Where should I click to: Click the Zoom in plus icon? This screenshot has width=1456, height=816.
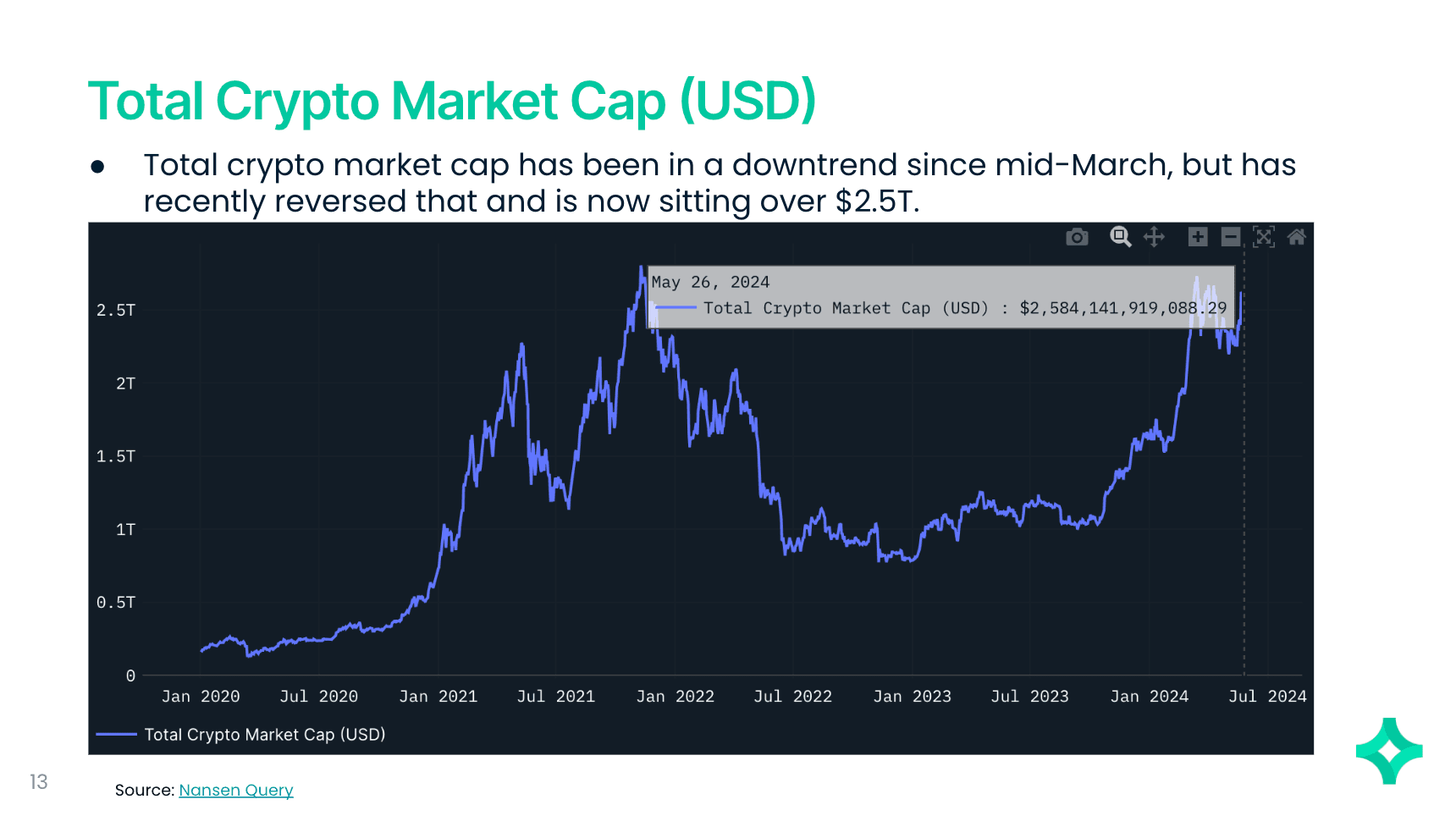(x=1197, y=237)
